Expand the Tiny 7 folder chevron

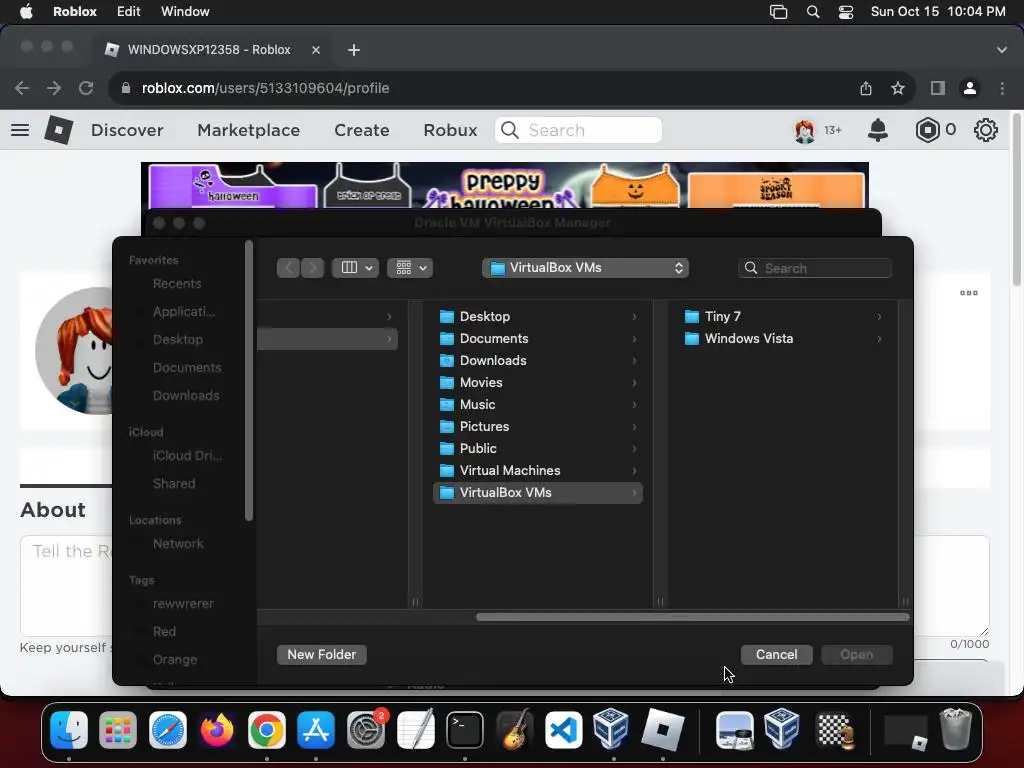[879, 317]
